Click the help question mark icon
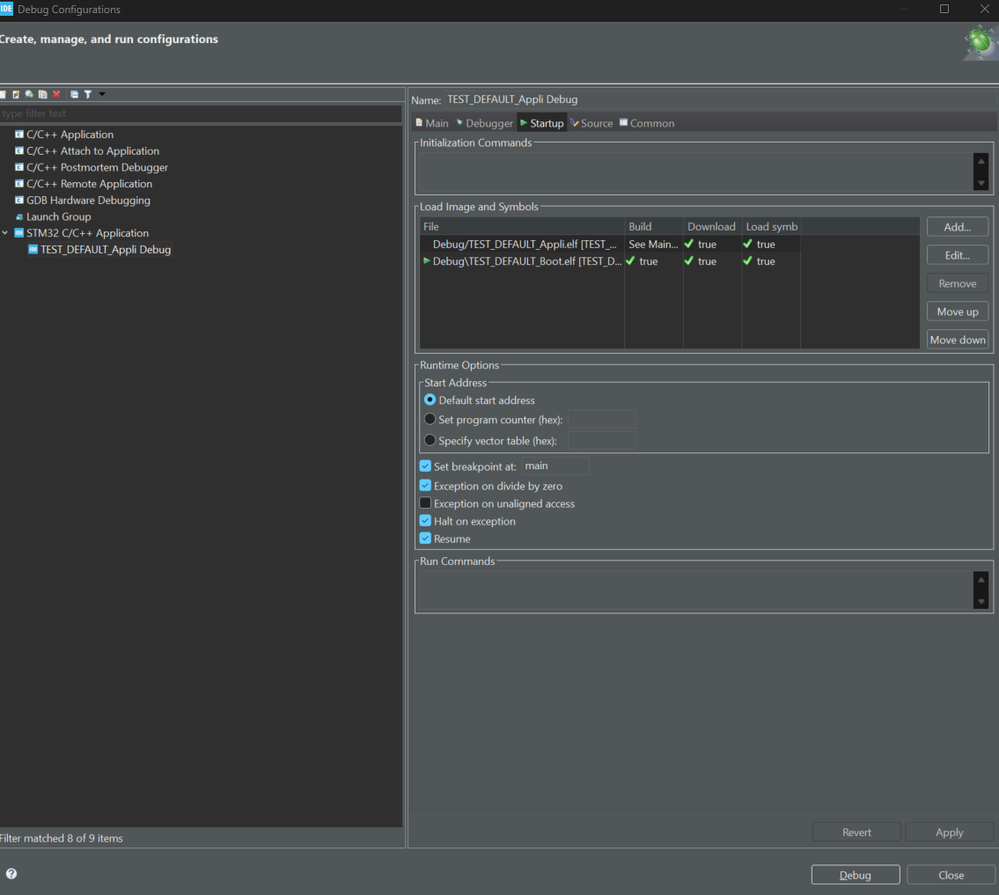 [x=11, y=873]
